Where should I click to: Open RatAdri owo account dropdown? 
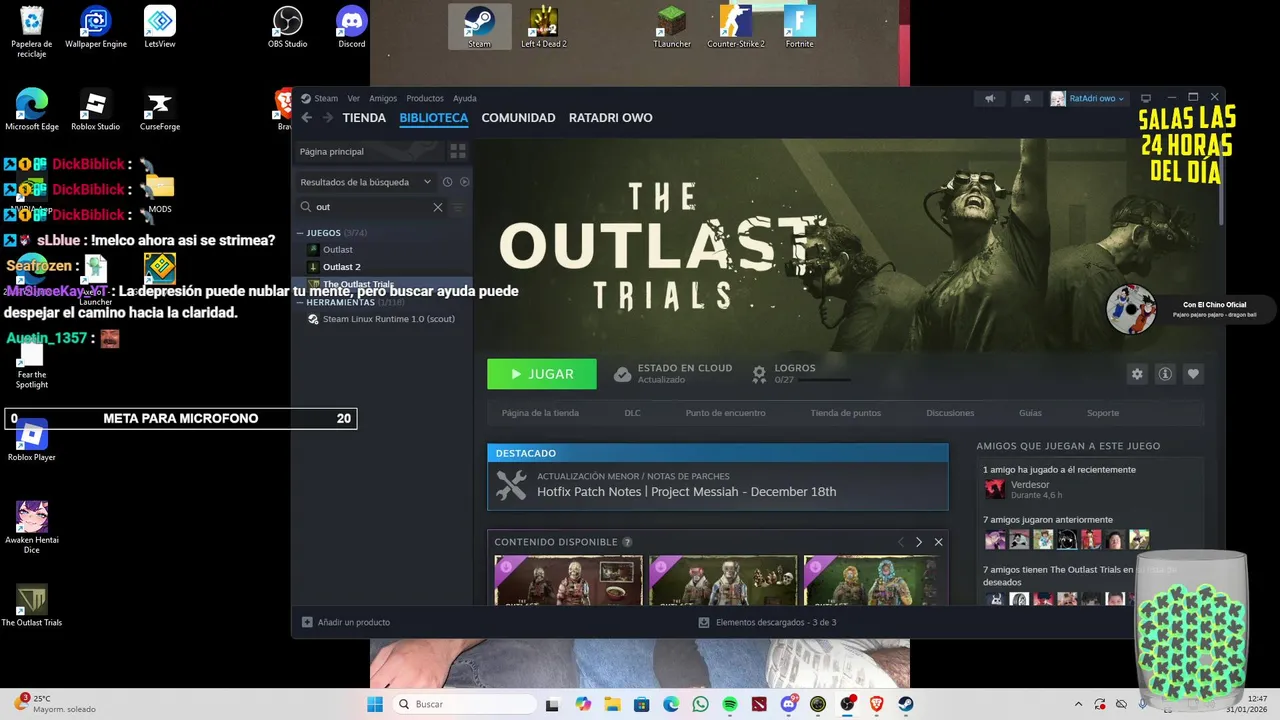[1088, 98]
